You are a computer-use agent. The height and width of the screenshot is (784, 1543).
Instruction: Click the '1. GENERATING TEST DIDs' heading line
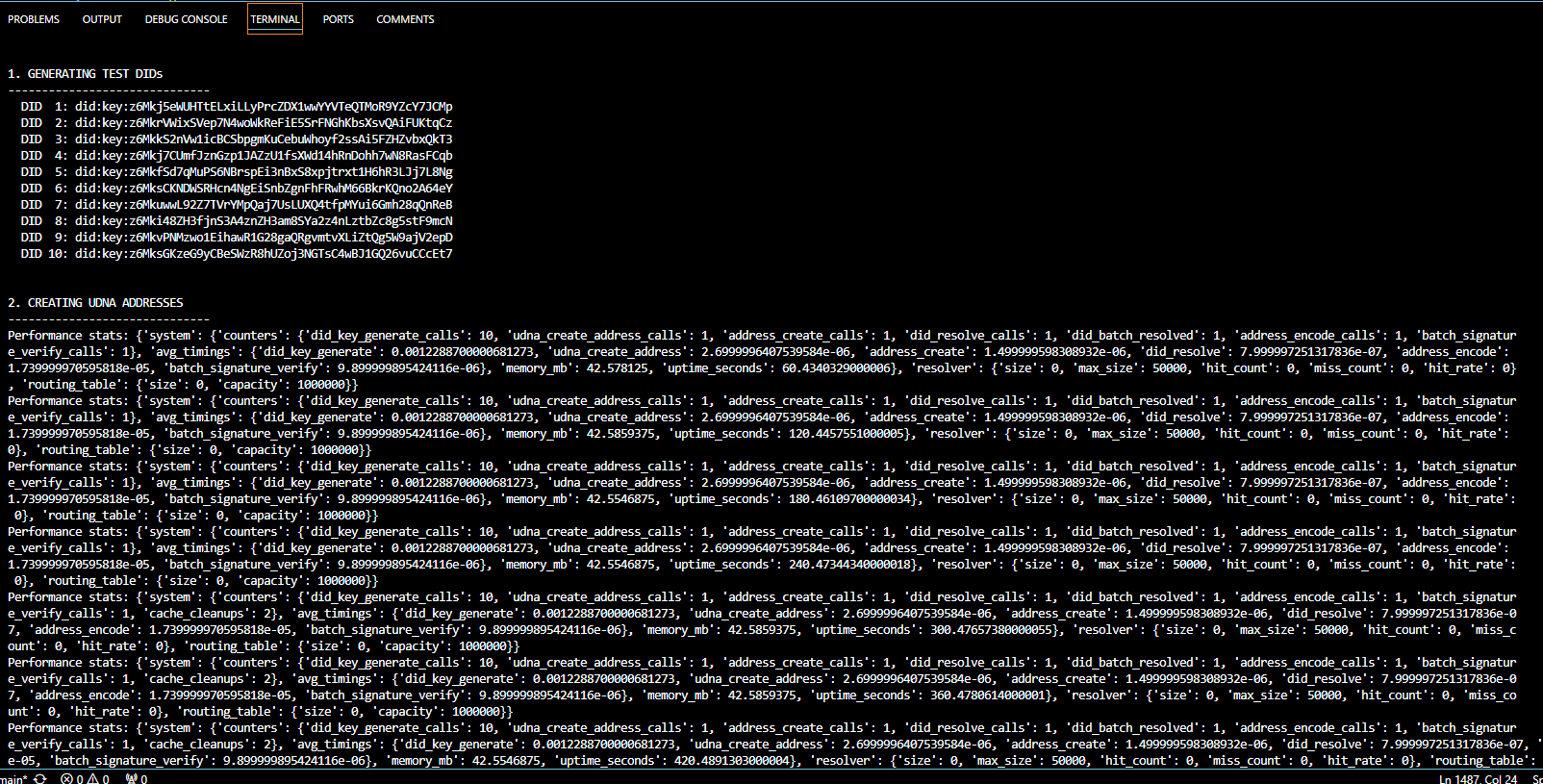pyautogui.click(x=86, y=74)
